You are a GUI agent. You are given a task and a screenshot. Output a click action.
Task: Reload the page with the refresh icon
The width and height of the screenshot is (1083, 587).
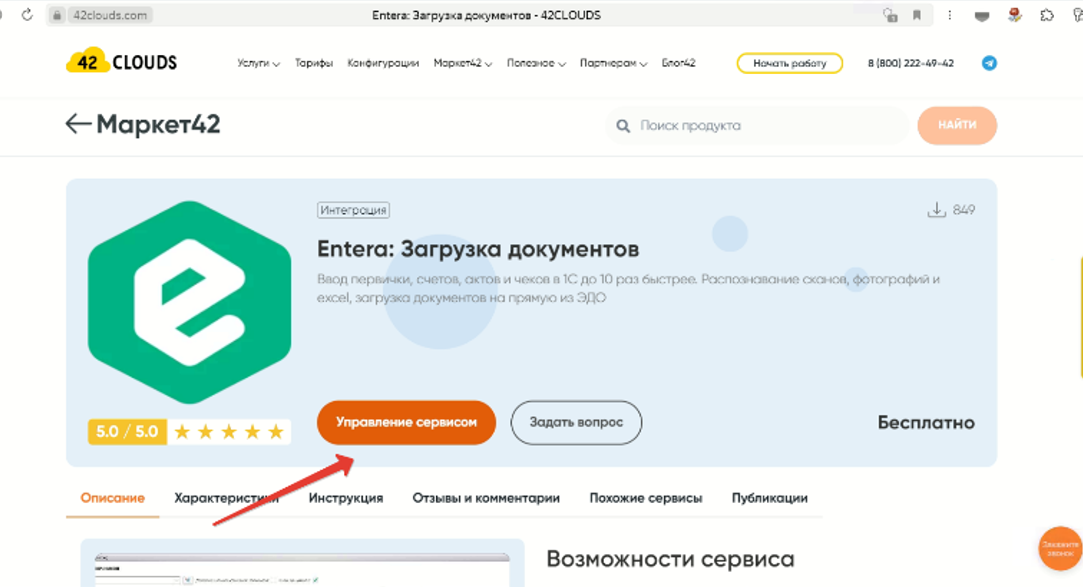[x=27, y=15]
